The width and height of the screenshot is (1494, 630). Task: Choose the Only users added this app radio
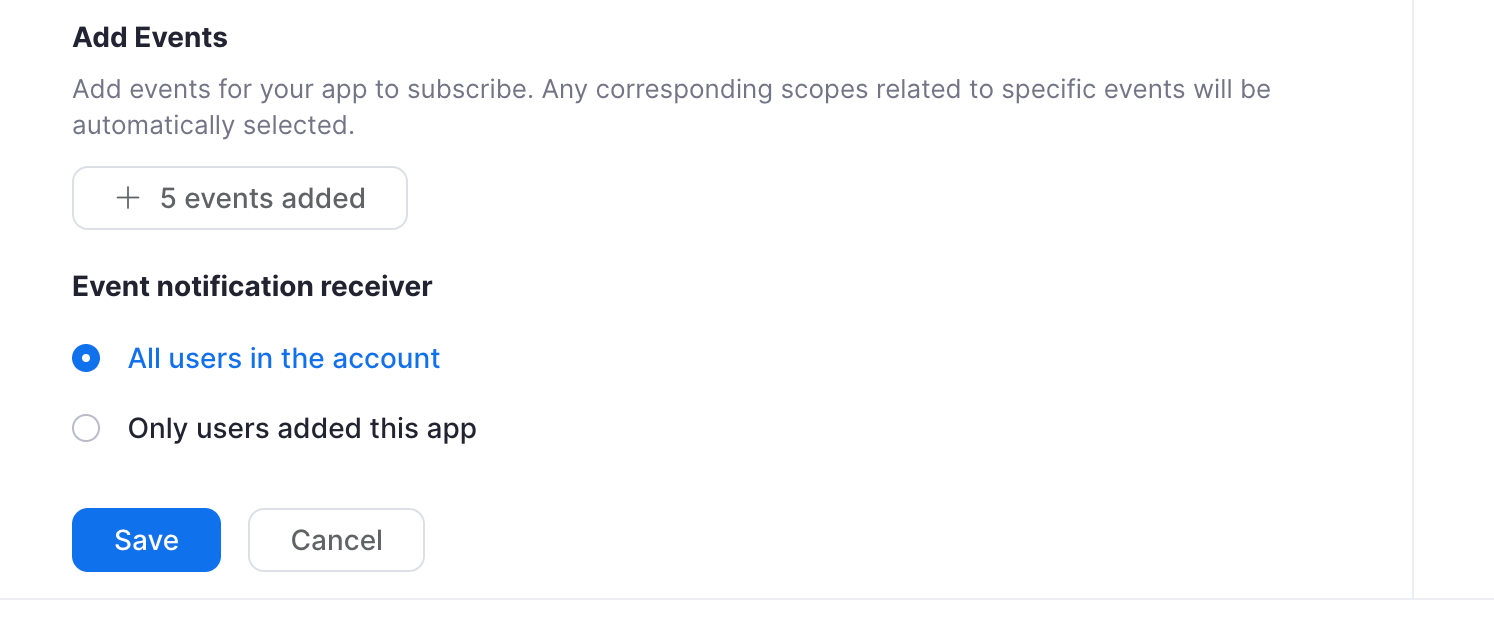(86, 429)
